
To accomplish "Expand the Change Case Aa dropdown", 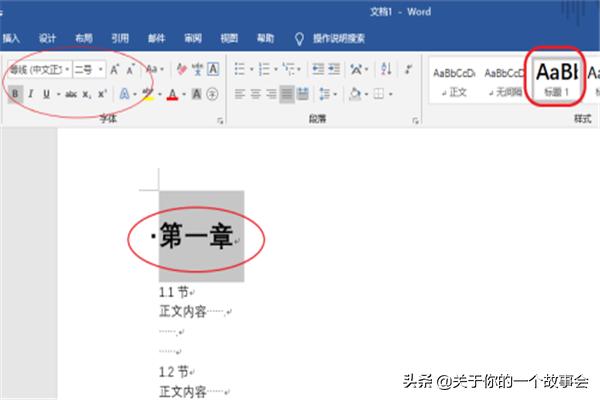I will pos(154,70).
